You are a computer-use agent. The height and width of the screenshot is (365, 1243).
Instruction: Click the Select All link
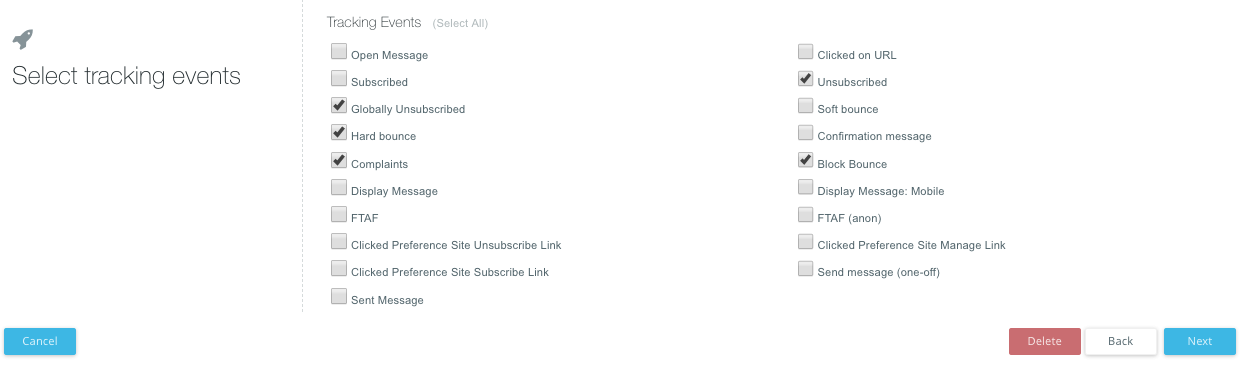tap(461, 23)
